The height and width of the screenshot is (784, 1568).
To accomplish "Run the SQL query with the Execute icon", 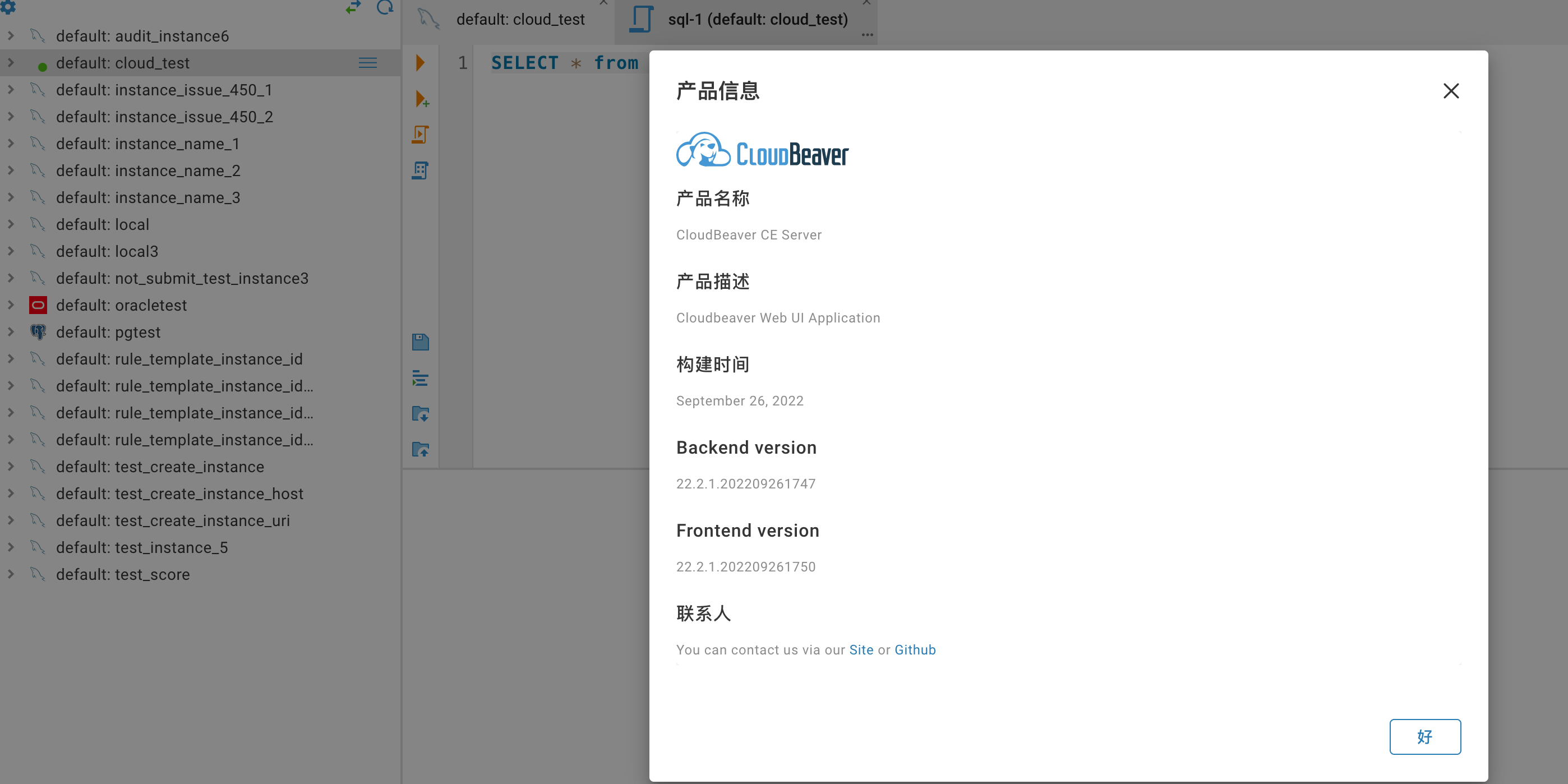I will (421, 62).
